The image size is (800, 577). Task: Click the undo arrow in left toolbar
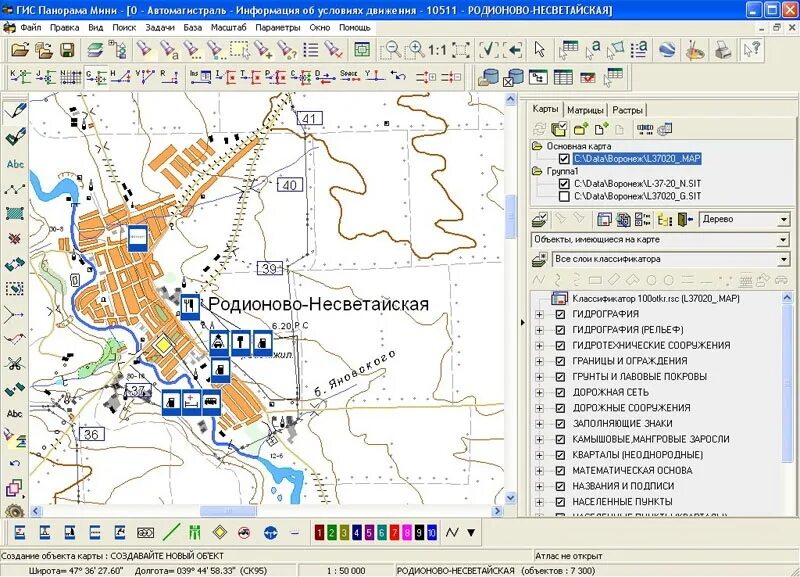15,463
